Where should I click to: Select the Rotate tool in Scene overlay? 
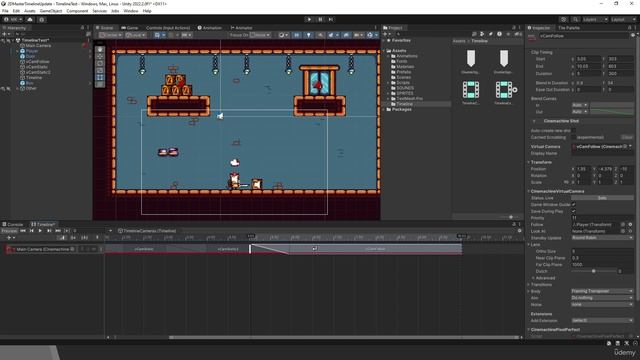click(100, 63)
